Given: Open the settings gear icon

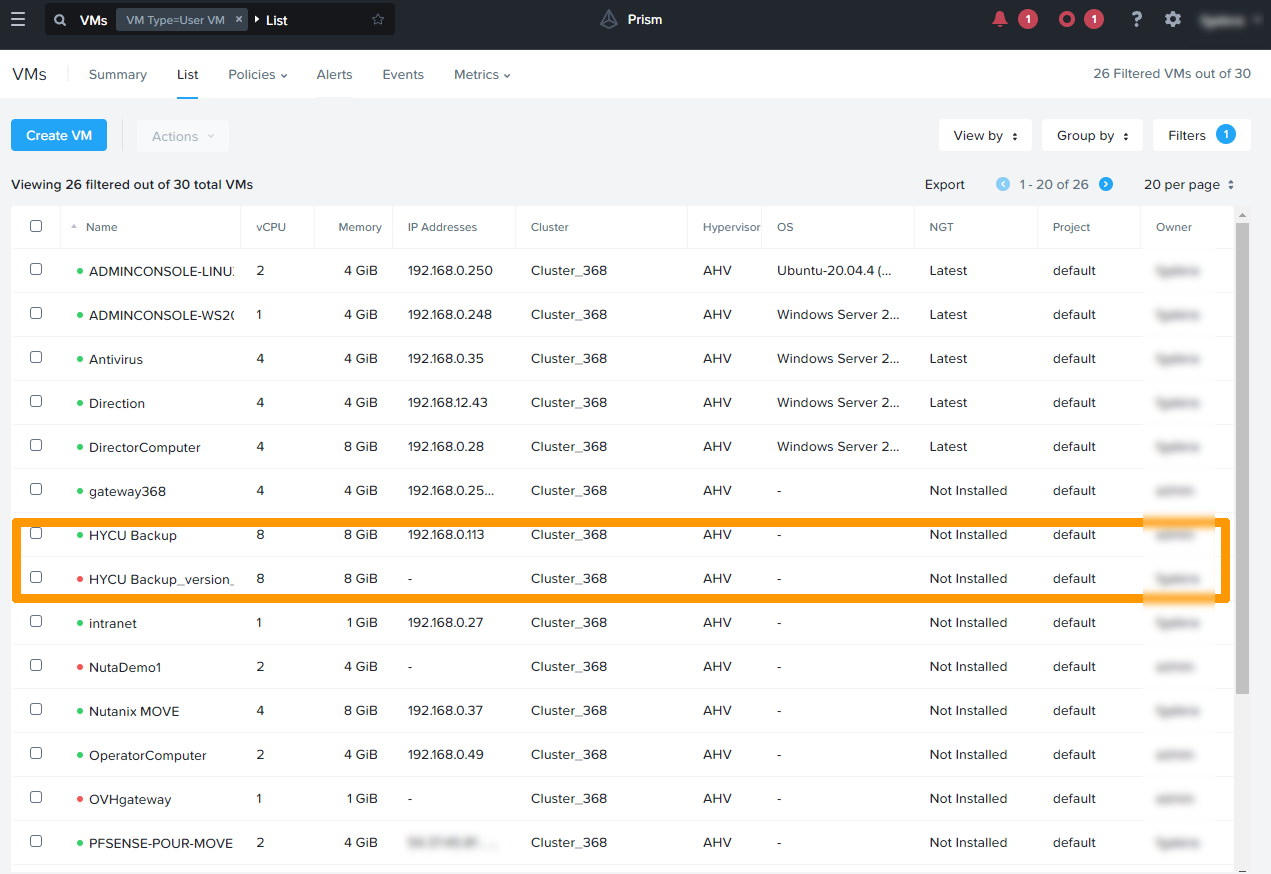Looking at the screenshot, I should tap(1173, 19).
